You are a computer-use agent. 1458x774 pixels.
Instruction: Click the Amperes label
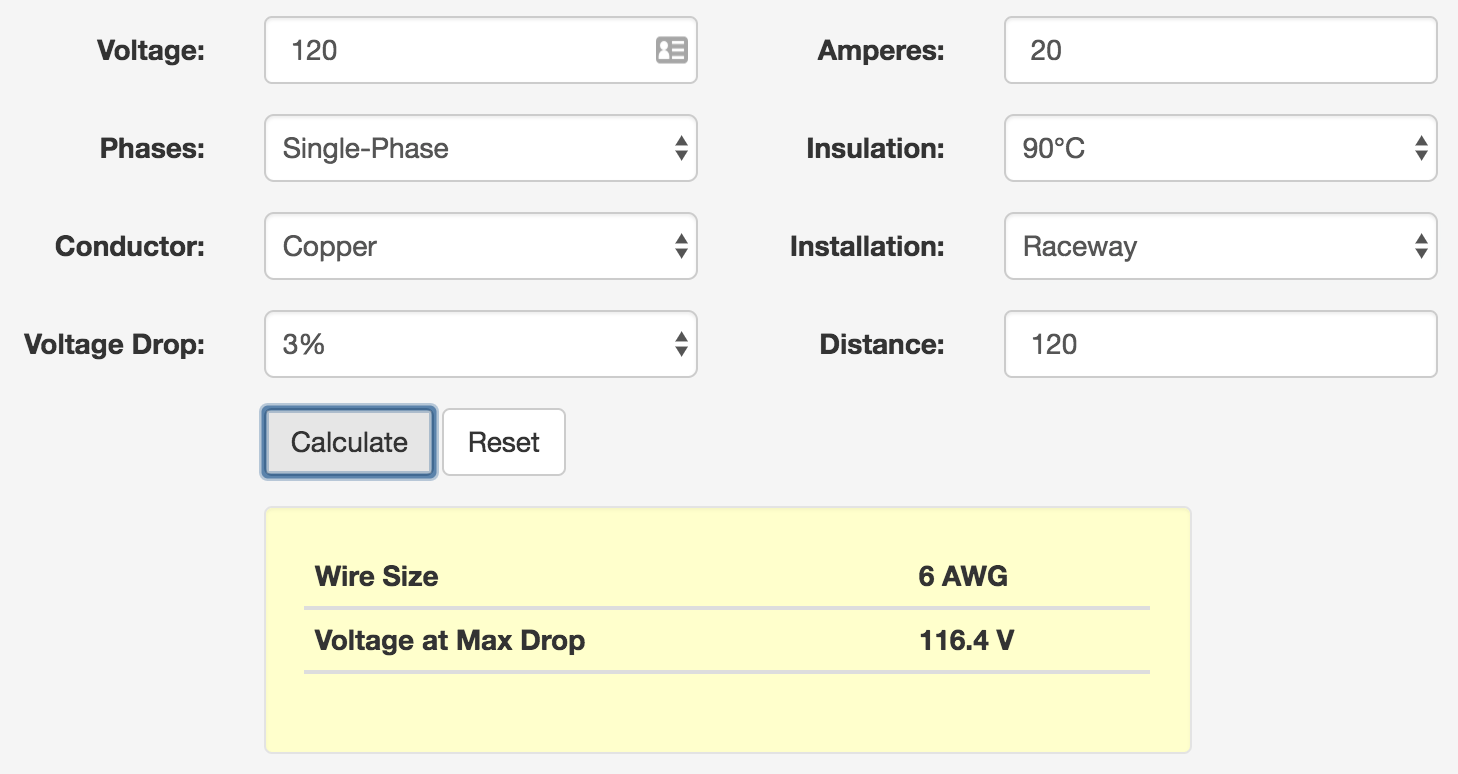click(x=880, y=50)
